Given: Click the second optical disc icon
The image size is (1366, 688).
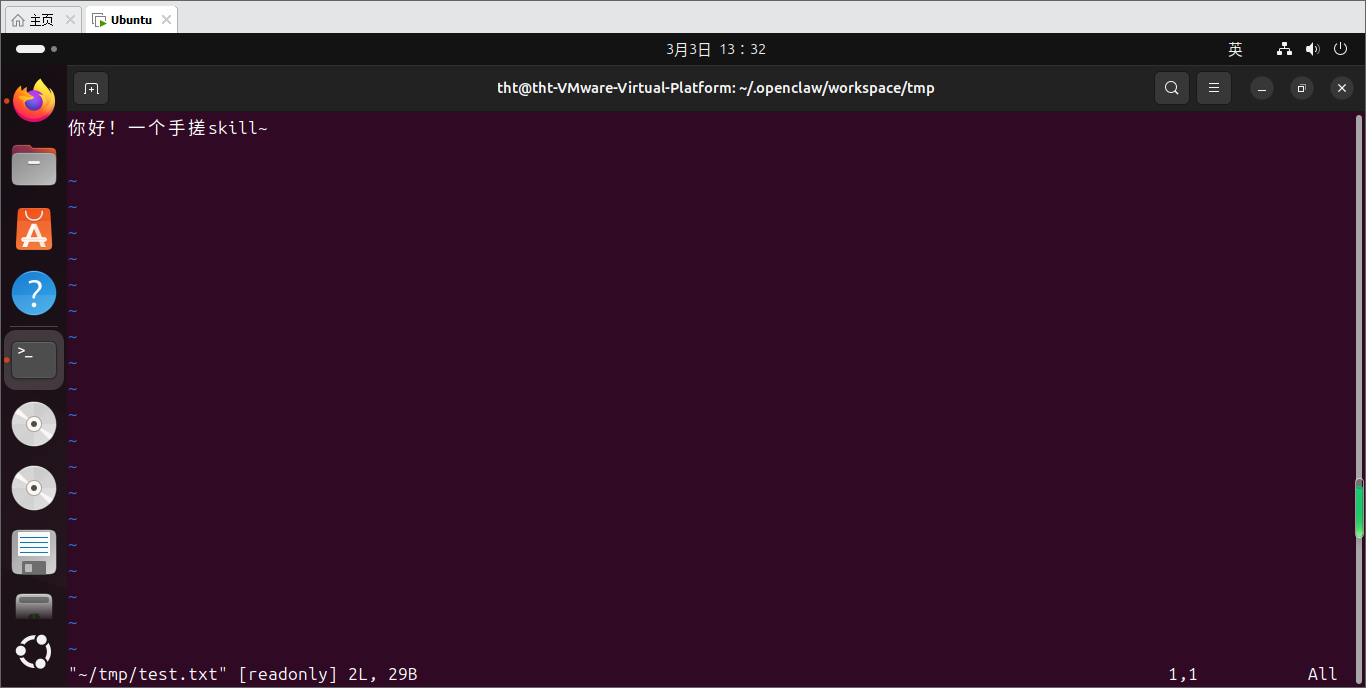Looking at the screenshot, I should (34, 488).
